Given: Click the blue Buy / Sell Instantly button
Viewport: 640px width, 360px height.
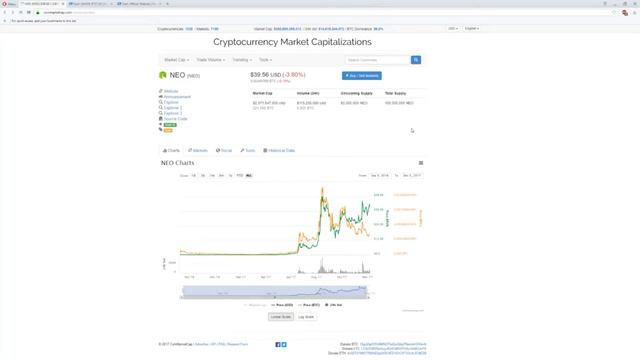Looking at the screenshot, I should (362, 76).
